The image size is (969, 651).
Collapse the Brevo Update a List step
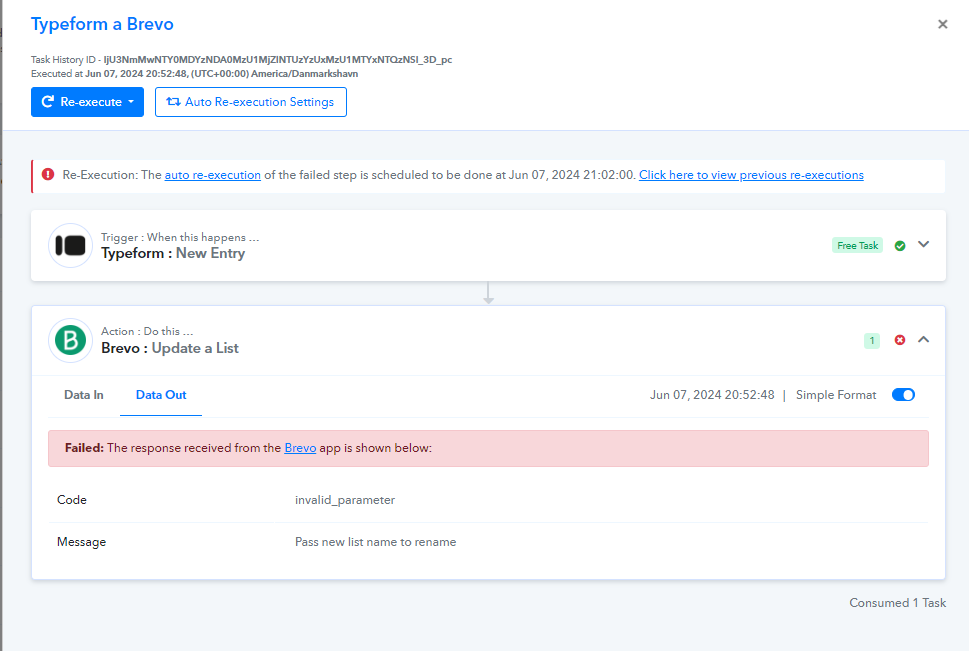point(923,339)
